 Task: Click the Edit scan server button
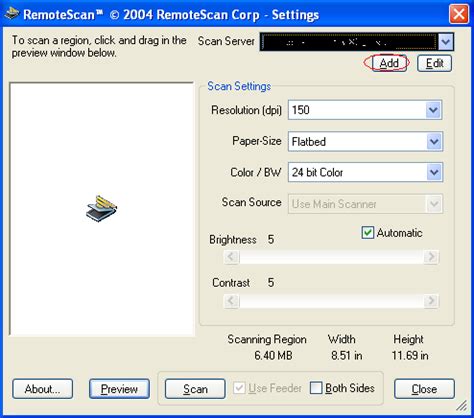(434, 63)
